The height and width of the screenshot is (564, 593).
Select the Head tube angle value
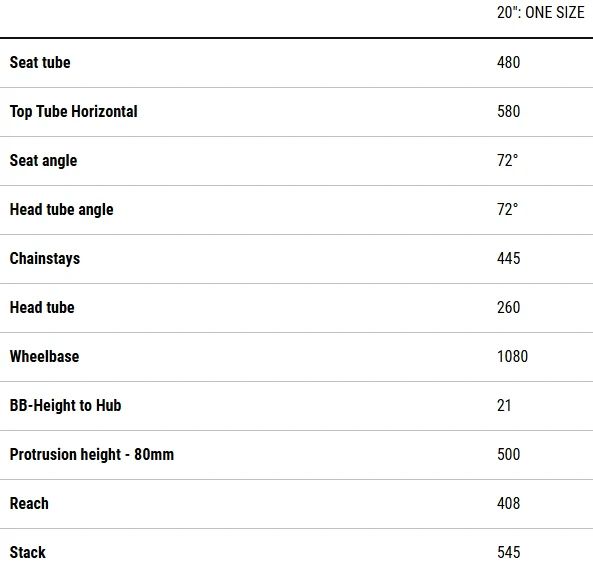pyautogui.click(x=507, y=210)
